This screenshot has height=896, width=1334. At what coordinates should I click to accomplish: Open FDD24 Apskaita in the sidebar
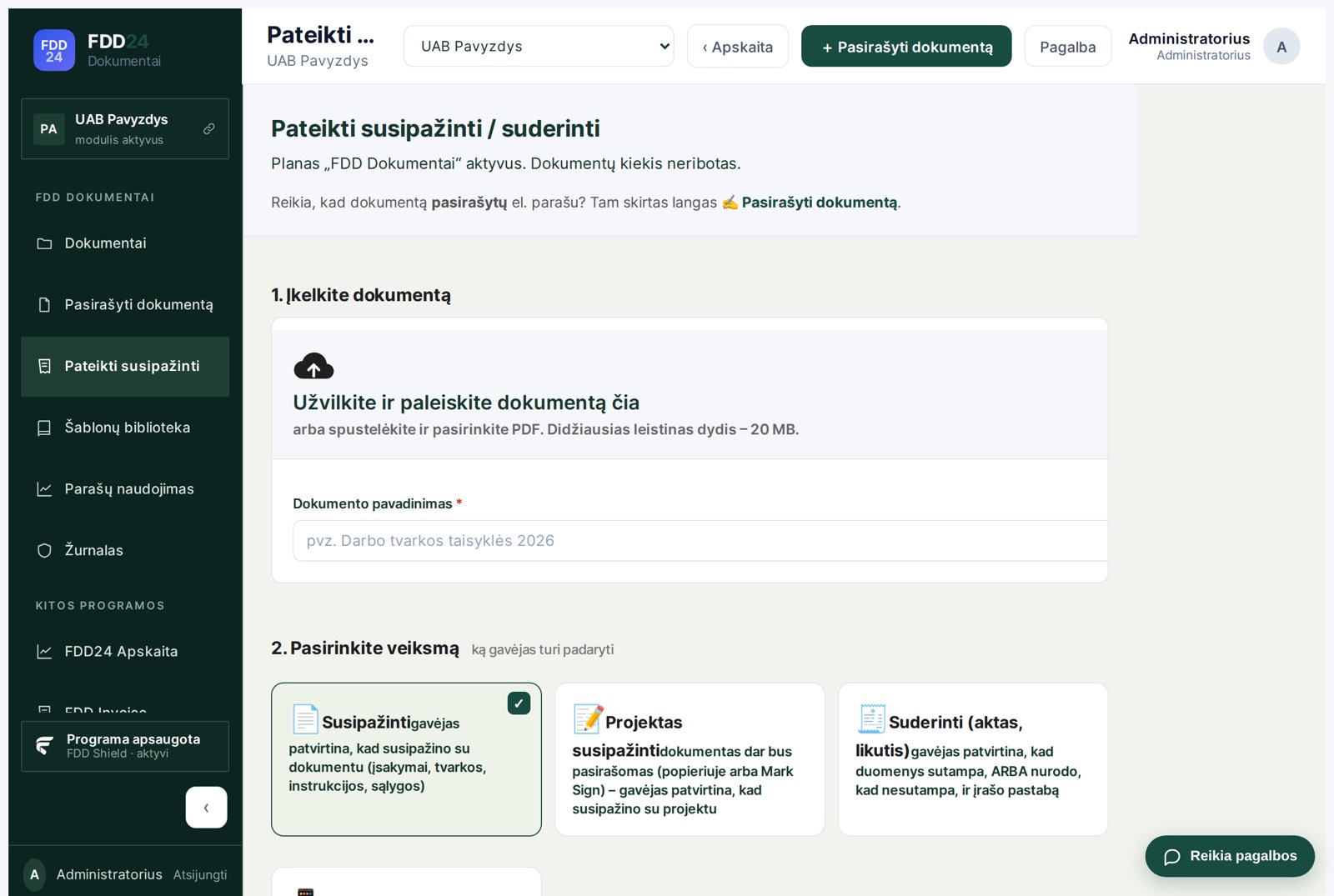pos(125,652)
